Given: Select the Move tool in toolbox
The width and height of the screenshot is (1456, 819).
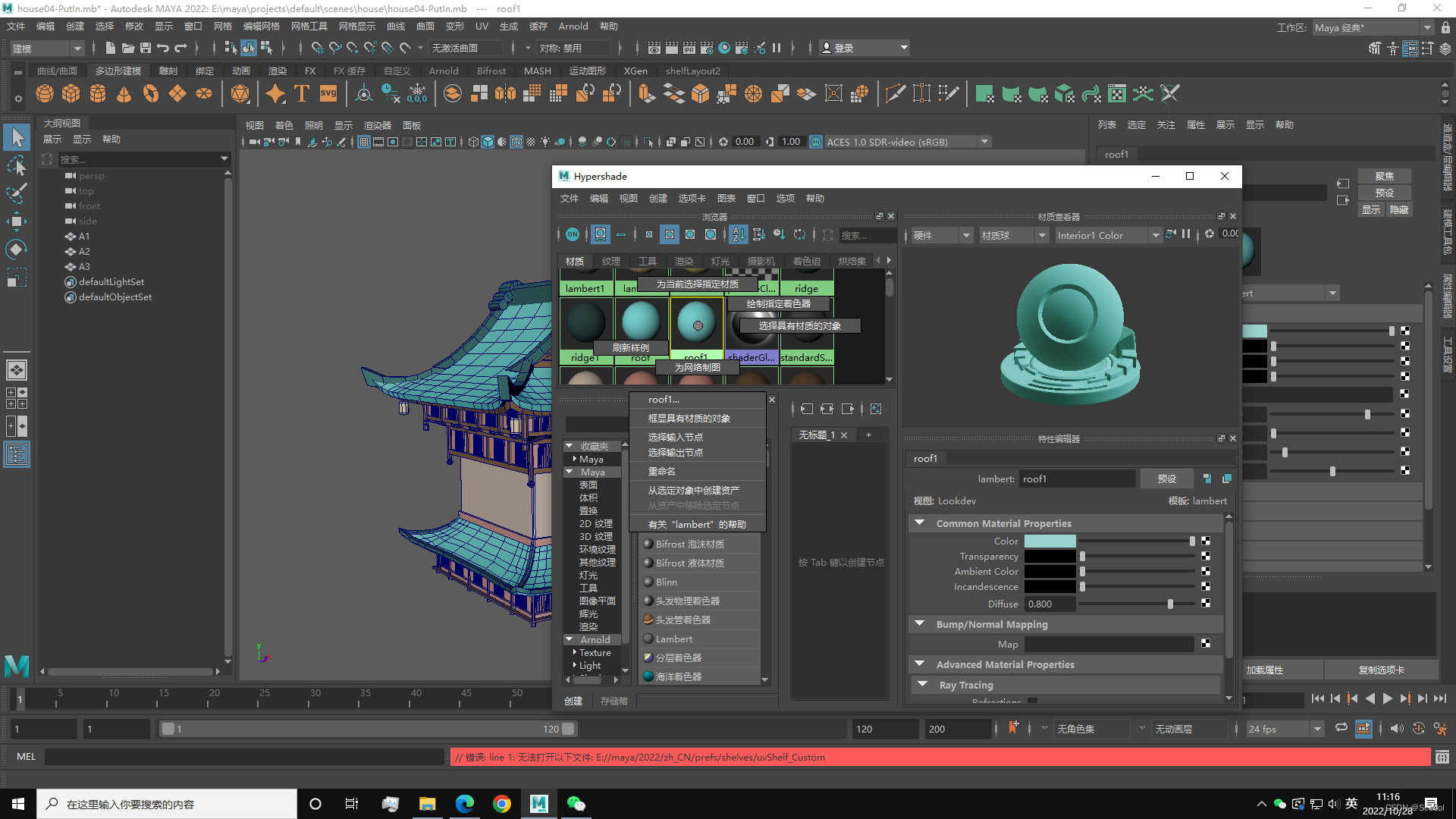Looking at the screenshot, I should 17,221.
